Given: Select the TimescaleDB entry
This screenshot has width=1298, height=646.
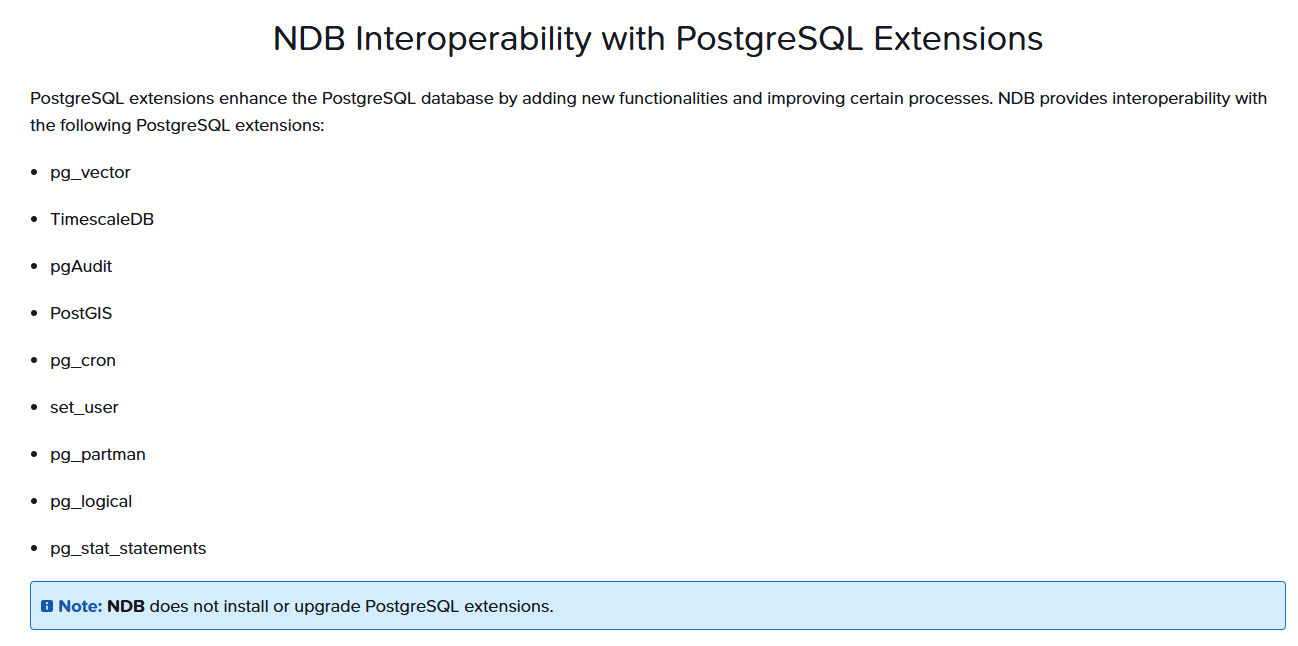Looking at the screenshot, I should pyautogui.click(x=102, y=219).
